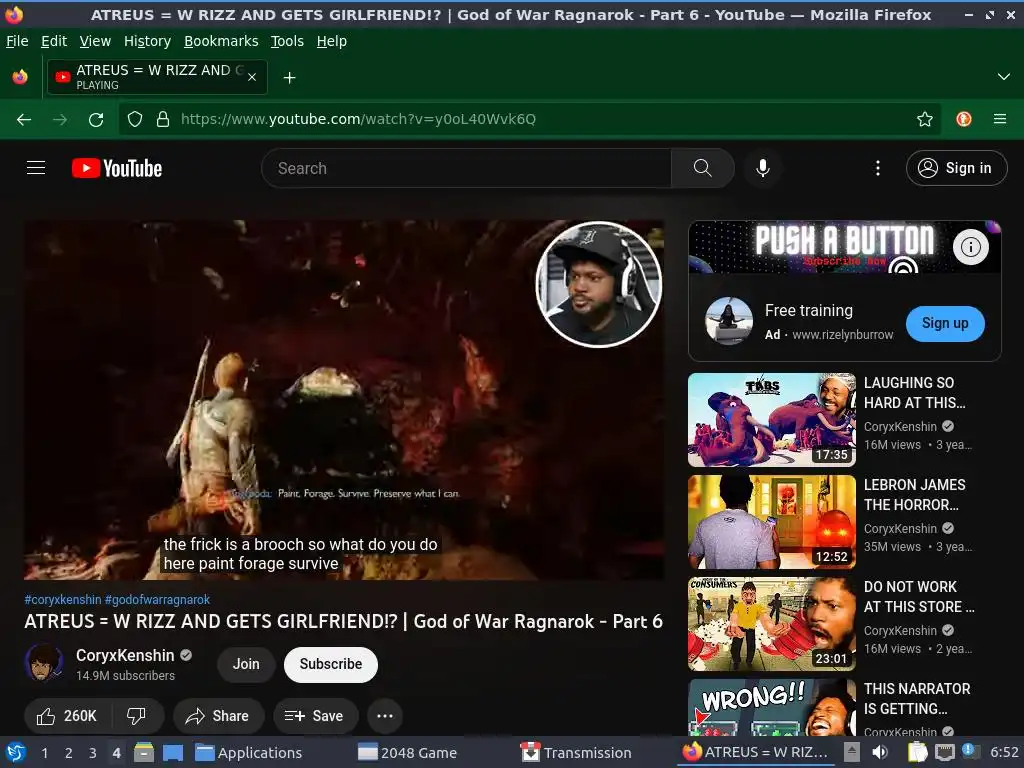
Task: Click the ad Sign up button
Action: (x=945, y=323)
